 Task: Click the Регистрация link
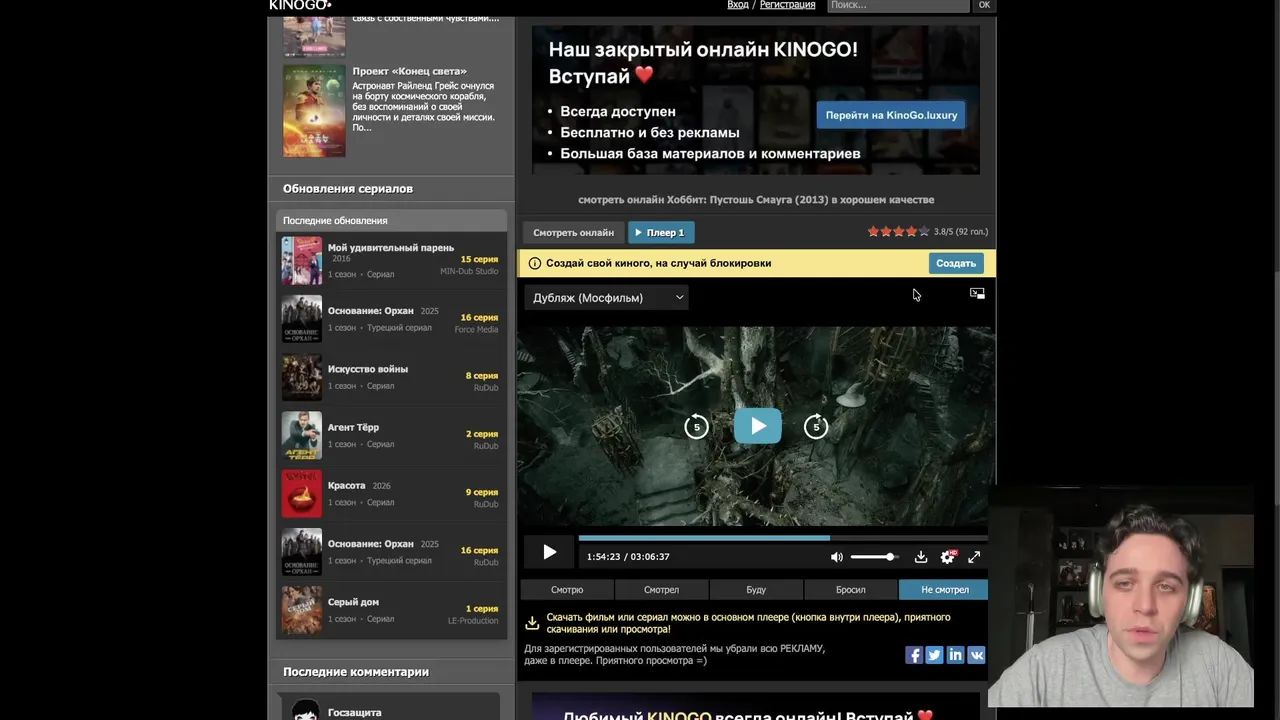[788, 5]
